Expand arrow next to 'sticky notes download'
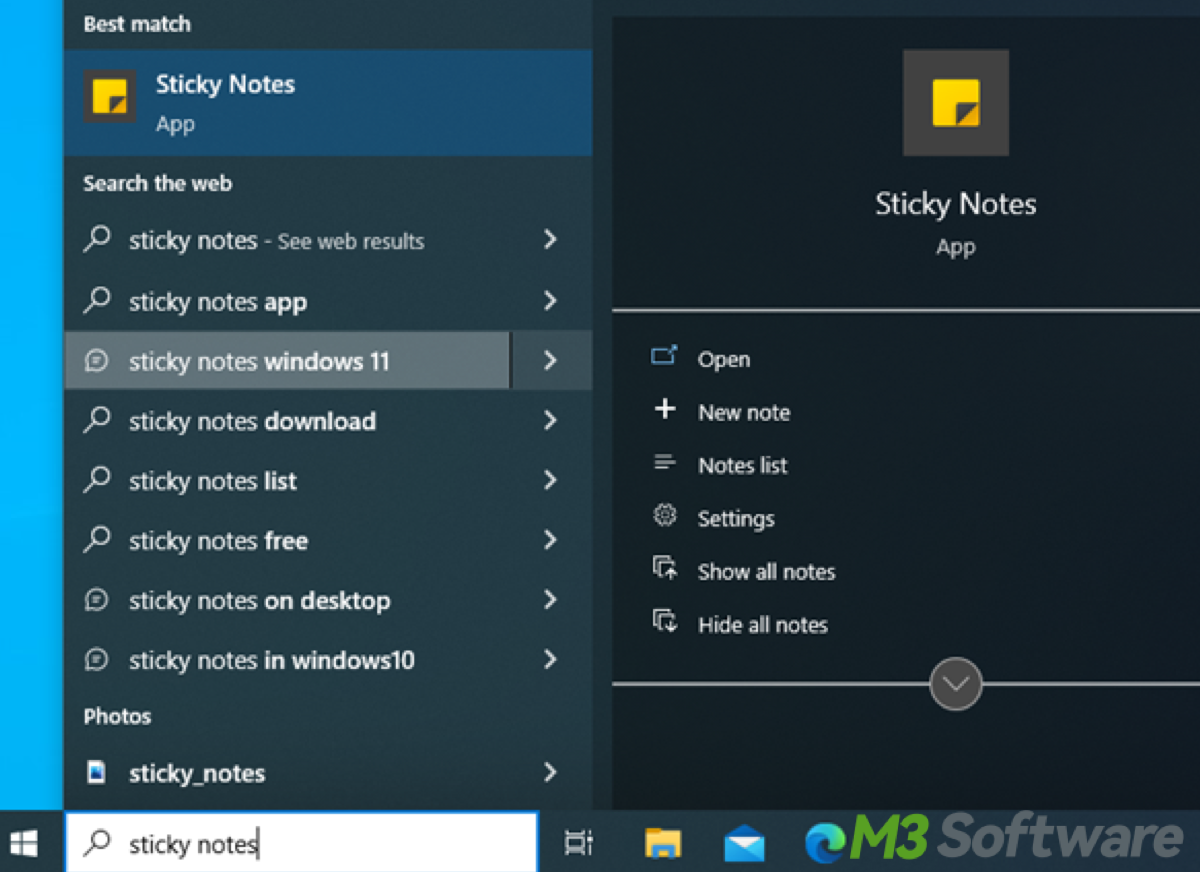This screenshot has height=872, width=1200. [550, 421]
